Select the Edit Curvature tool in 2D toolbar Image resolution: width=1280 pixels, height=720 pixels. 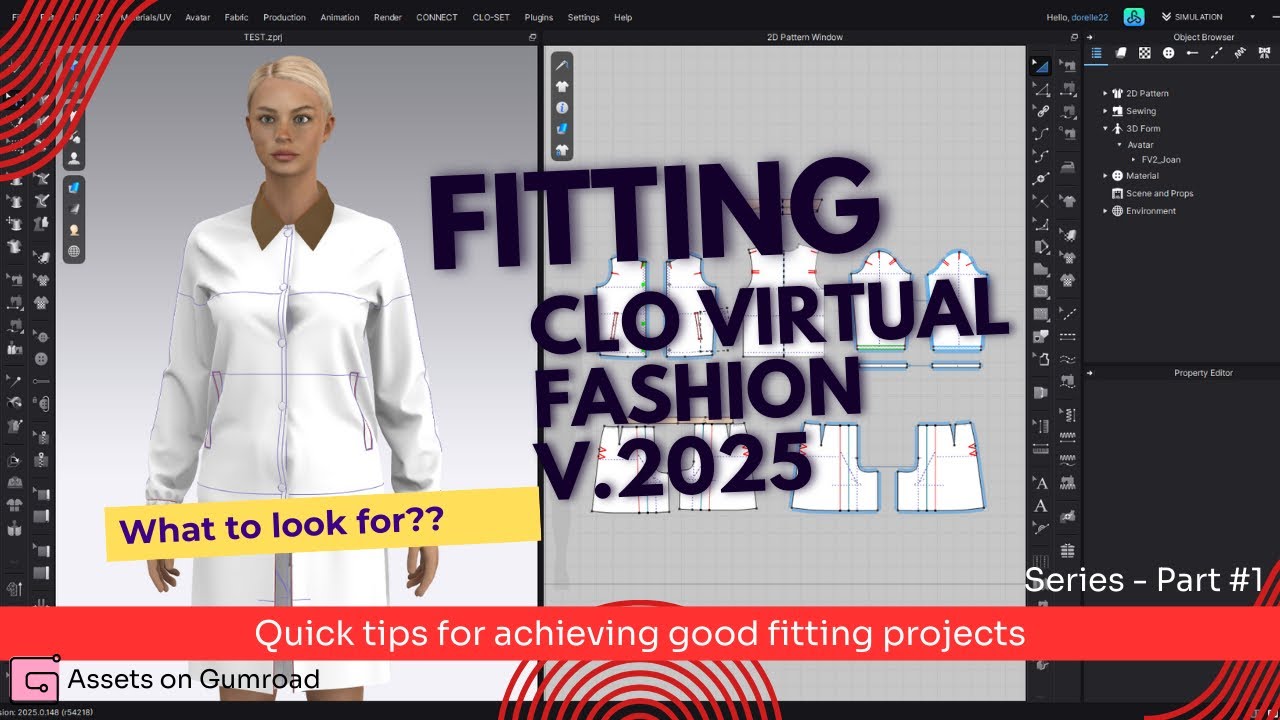point(1041,133)
